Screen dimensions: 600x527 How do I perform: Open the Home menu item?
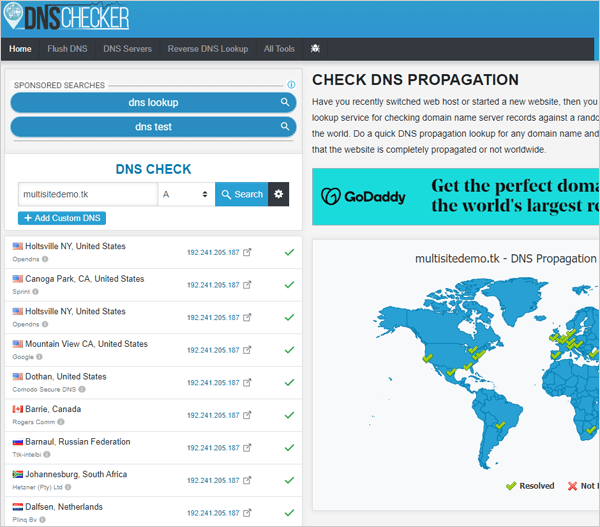point(20,49)
